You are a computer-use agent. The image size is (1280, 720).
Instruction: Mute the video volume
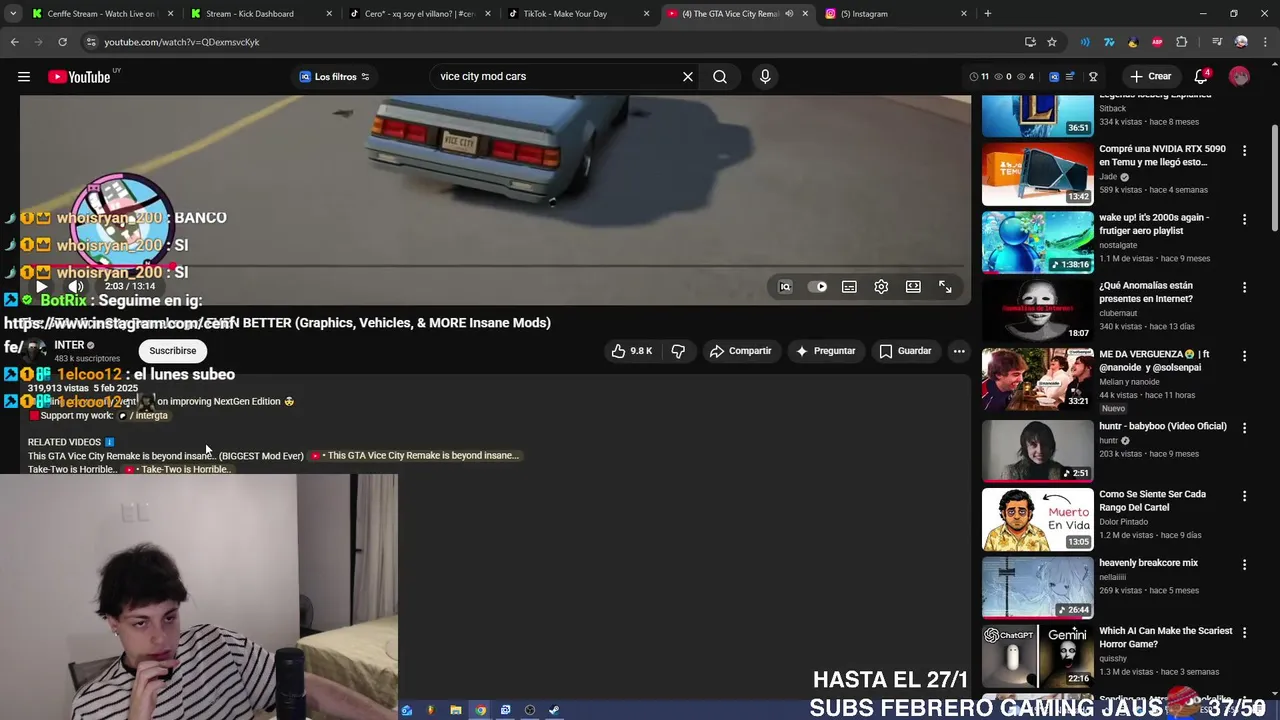[76, 287]
